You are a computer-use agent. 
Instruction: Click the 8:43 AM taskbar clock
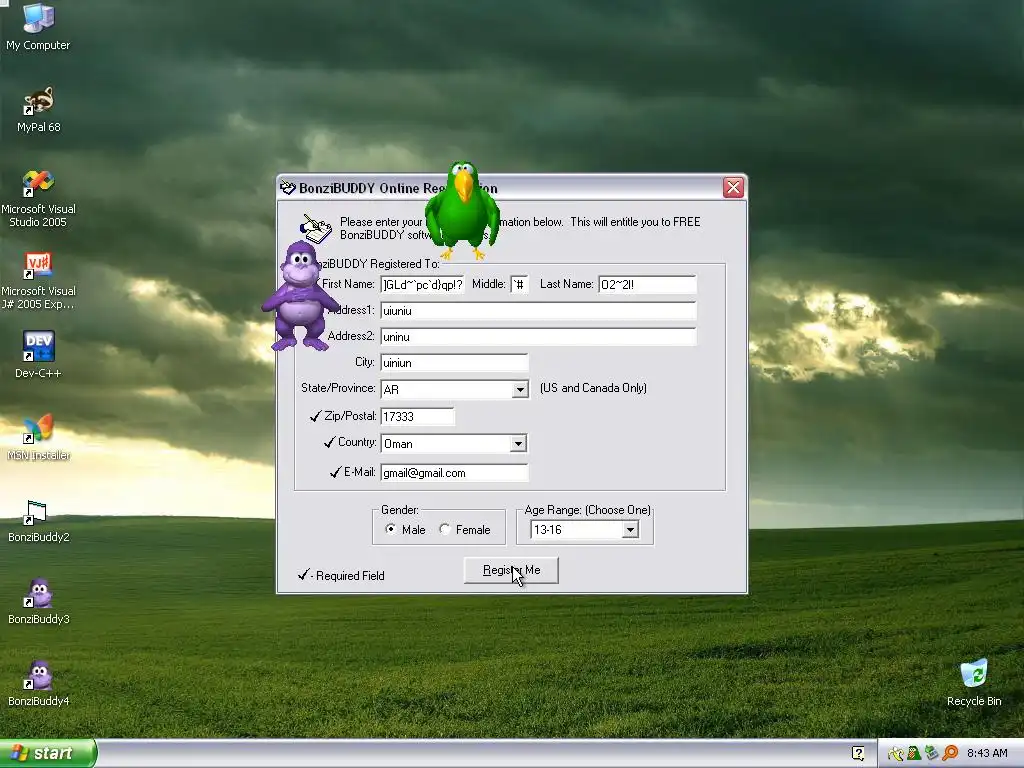tap(987, 753)
